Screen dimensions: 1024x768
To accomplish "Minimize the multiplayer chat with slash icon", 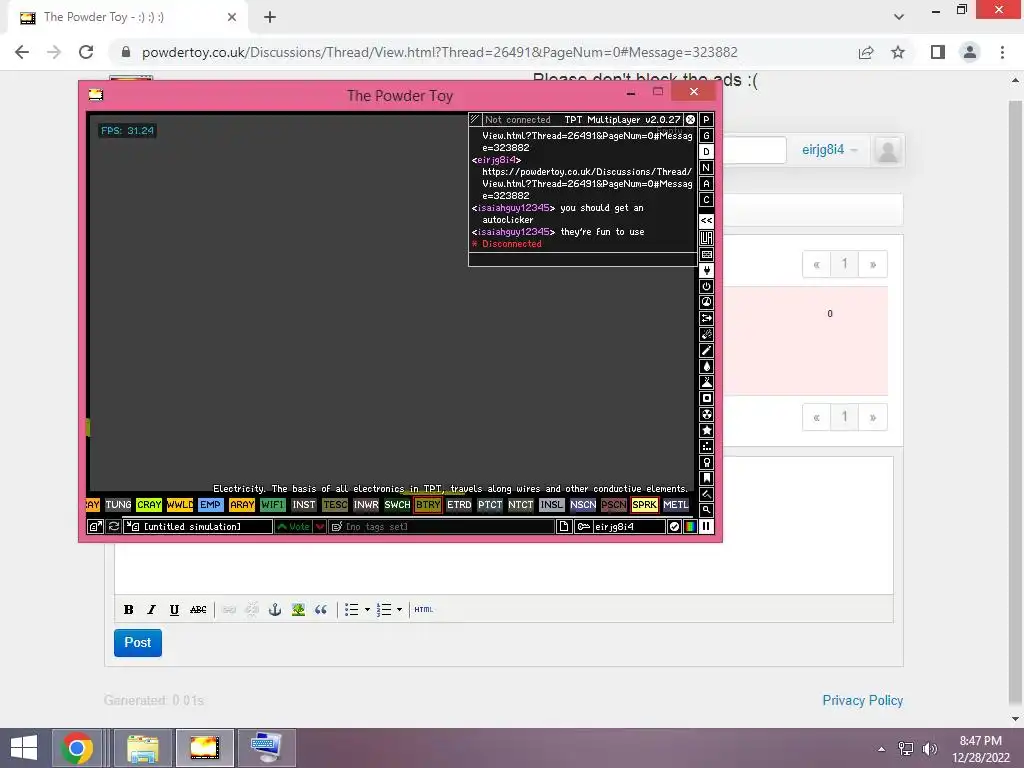I will click(x=475, y=120).
